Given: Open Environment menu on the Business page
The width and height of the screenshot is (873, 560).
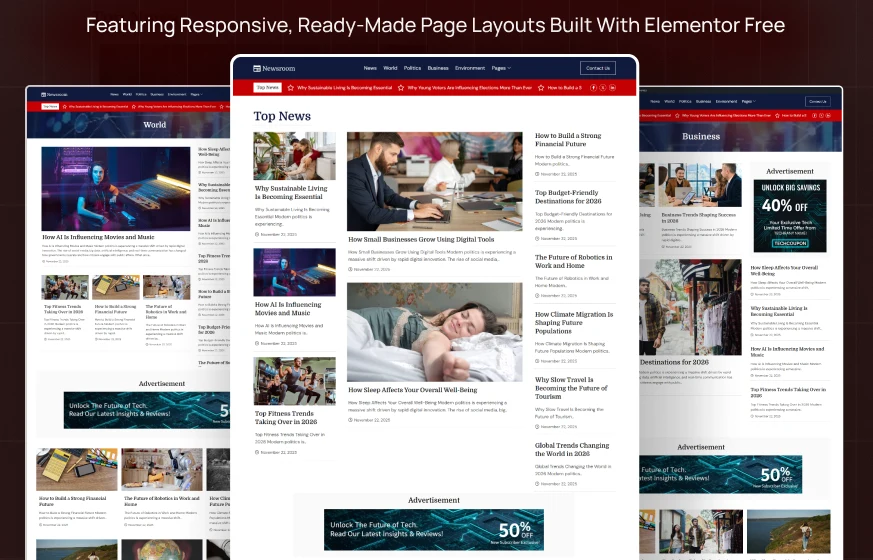Looking at the screenshot, I should [727, 101].
